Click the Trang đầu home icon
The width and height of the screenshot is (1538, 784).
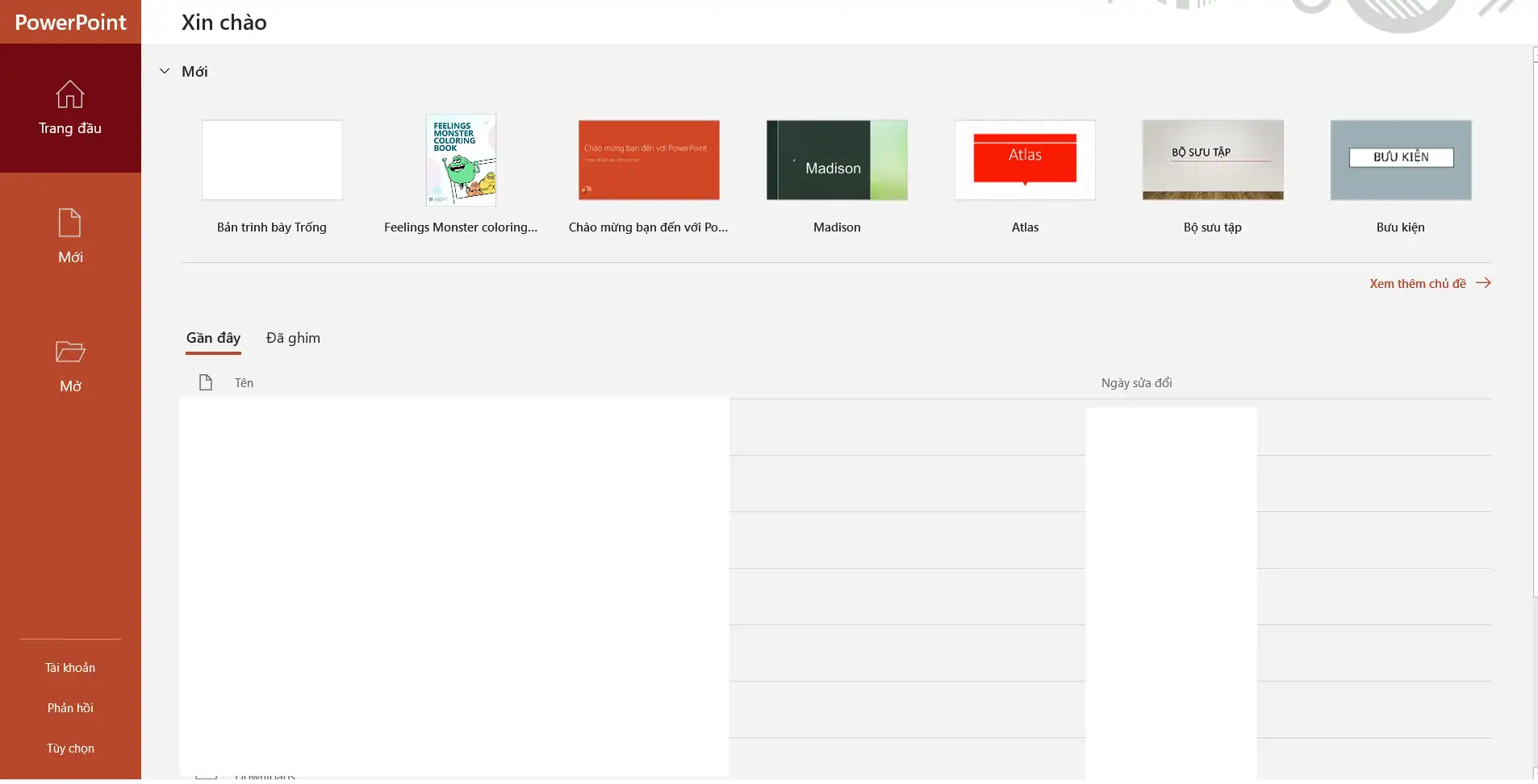tap(70, 94)
